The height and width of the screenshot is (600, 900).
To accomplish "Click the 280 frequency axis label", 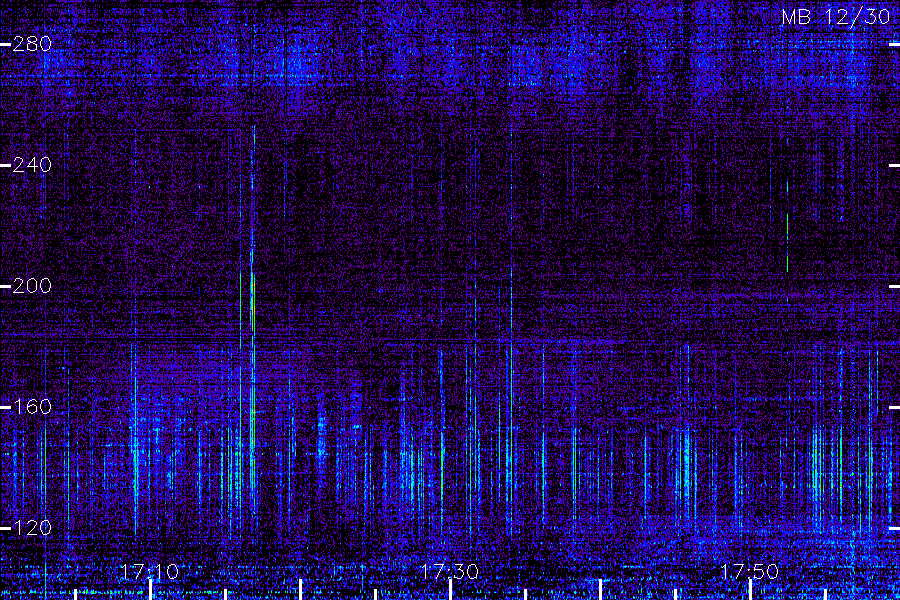I will coord(32,44).
